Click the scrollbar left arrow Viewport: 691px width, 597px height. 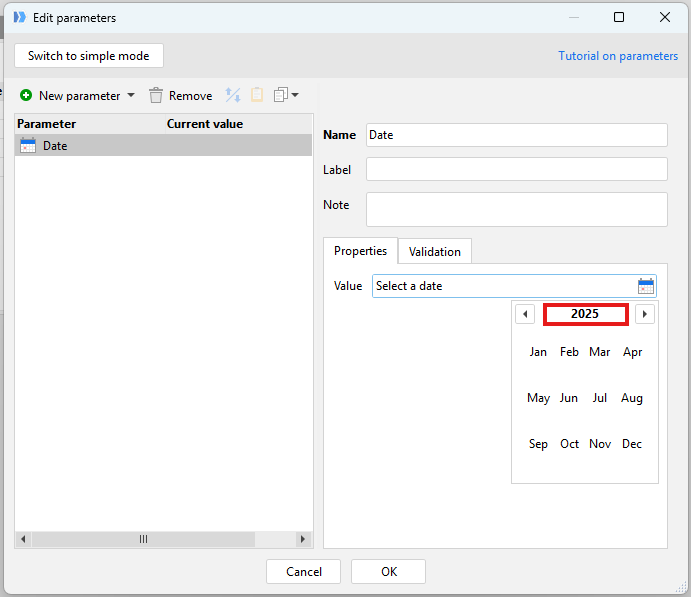point(23,539)
